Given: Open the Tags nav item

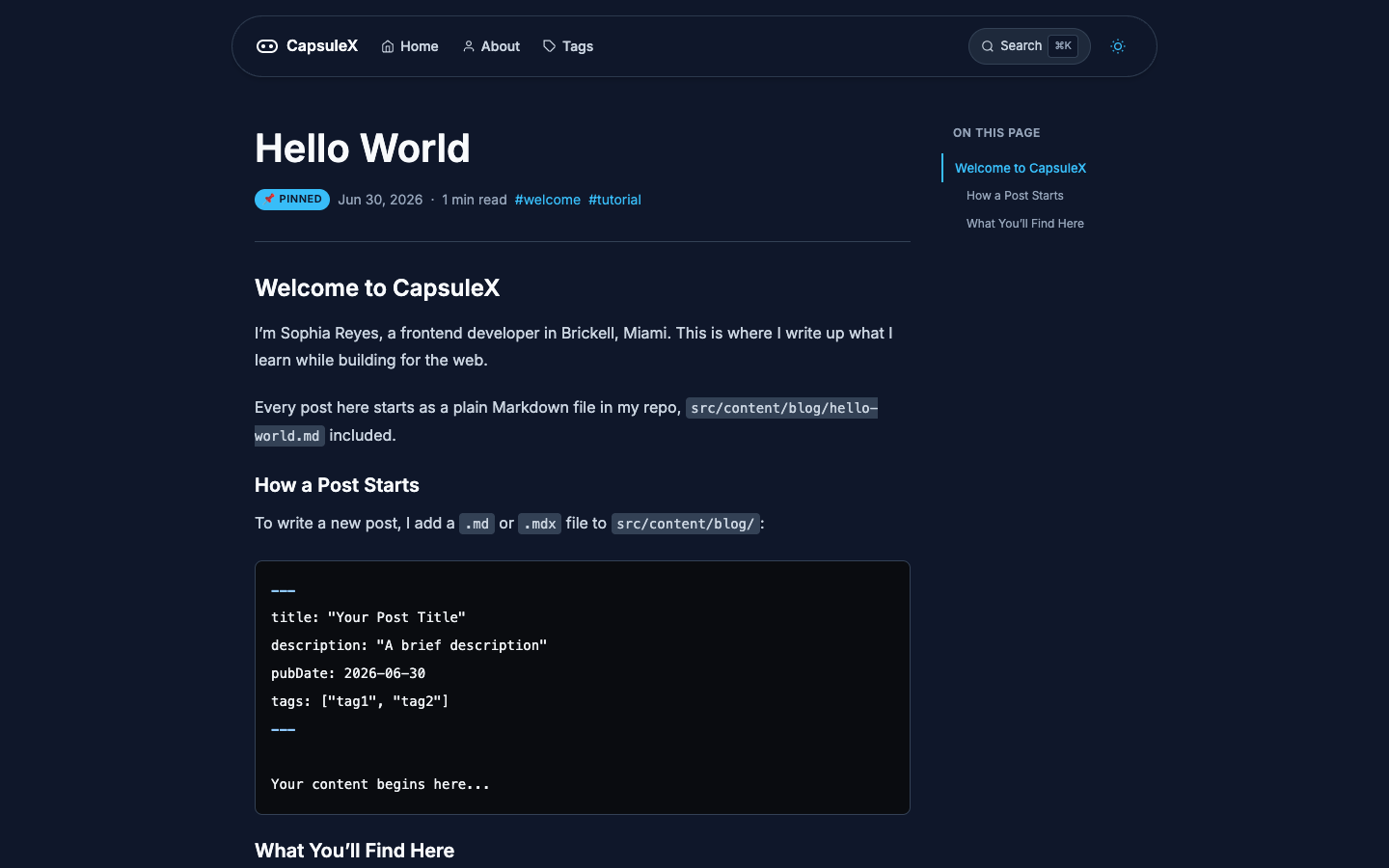Looking at the screenshot, I should coord(568,46).
